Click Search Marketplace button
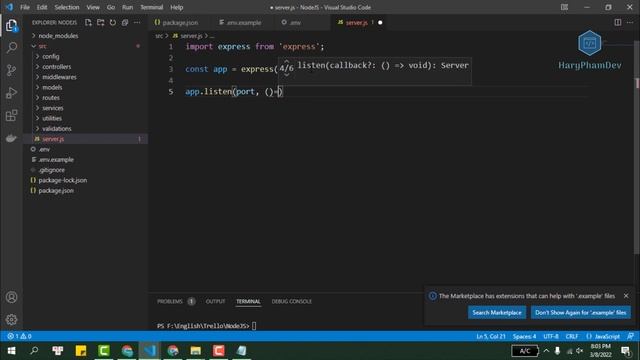 [x=497, y=313]
